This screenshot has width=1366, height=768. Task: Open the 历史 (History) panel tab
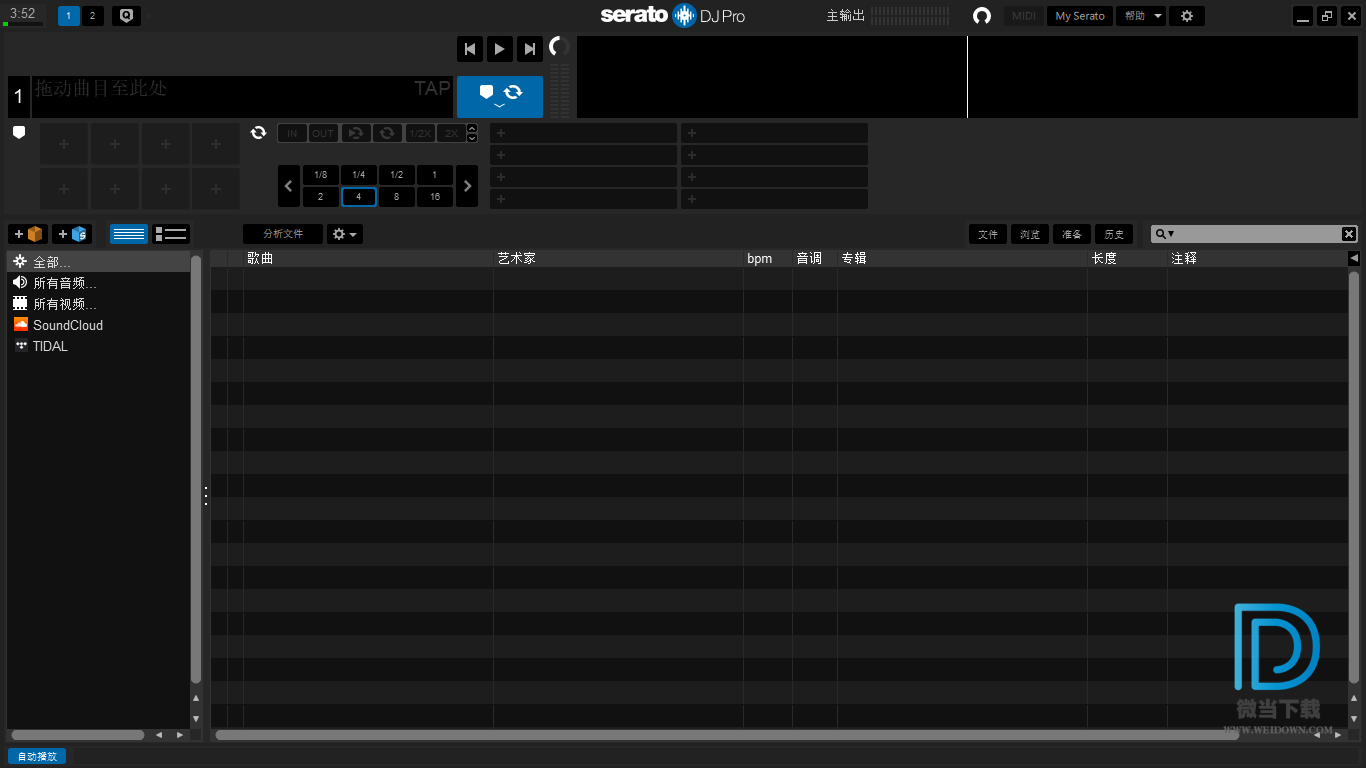1114,234
